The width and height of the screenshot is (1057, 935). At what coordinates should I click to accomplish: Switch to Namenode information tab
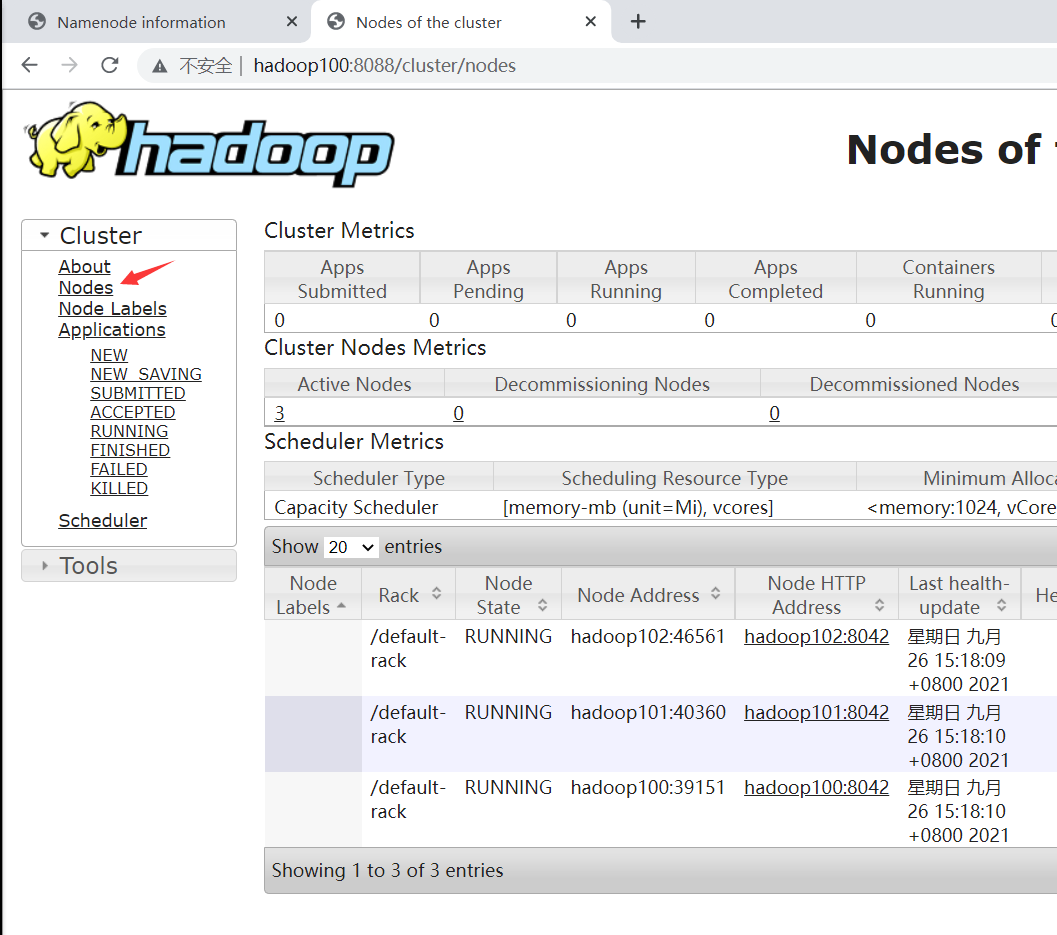point(156,22)
